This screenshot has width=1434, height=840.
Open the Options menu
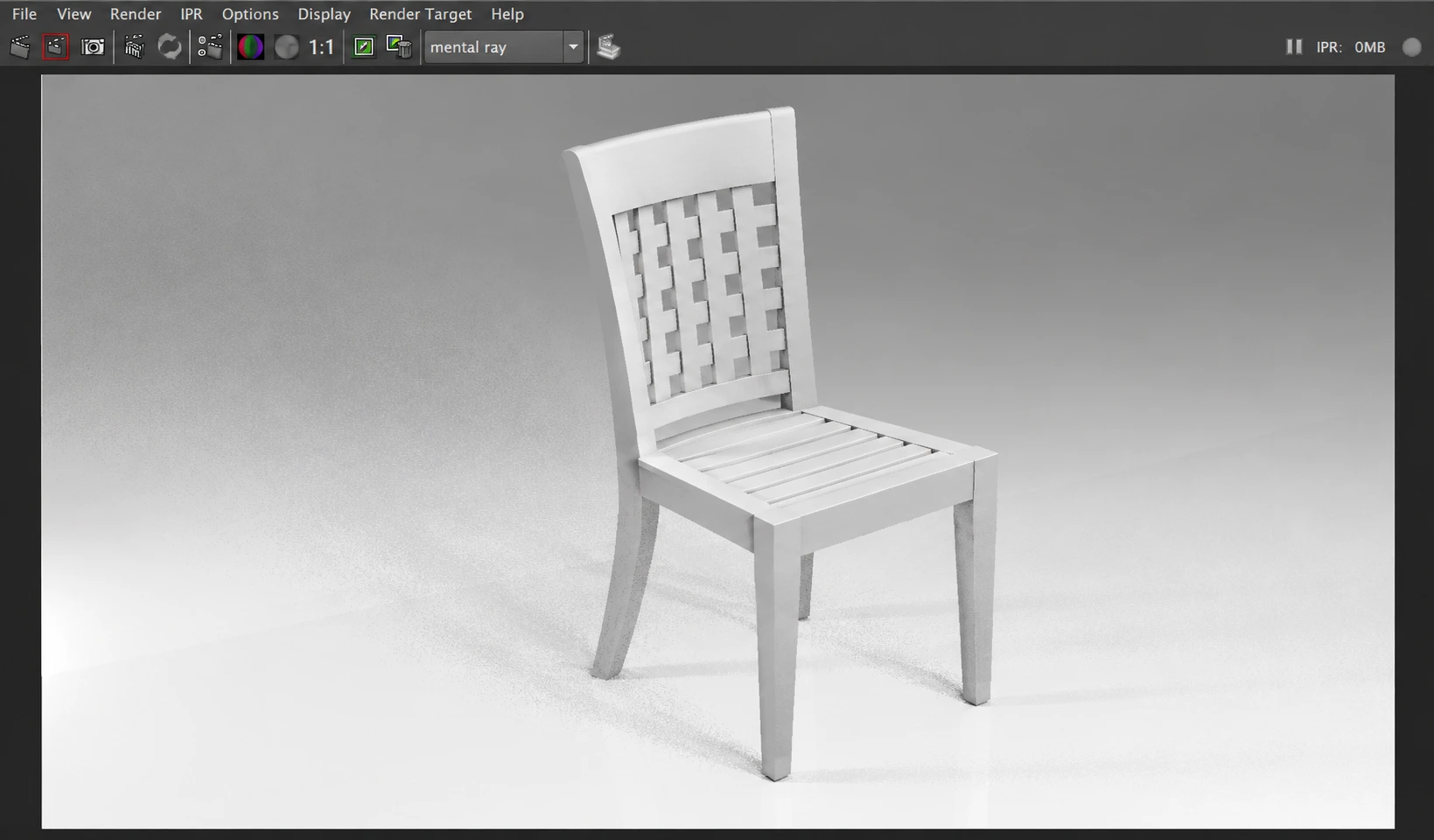250,14
